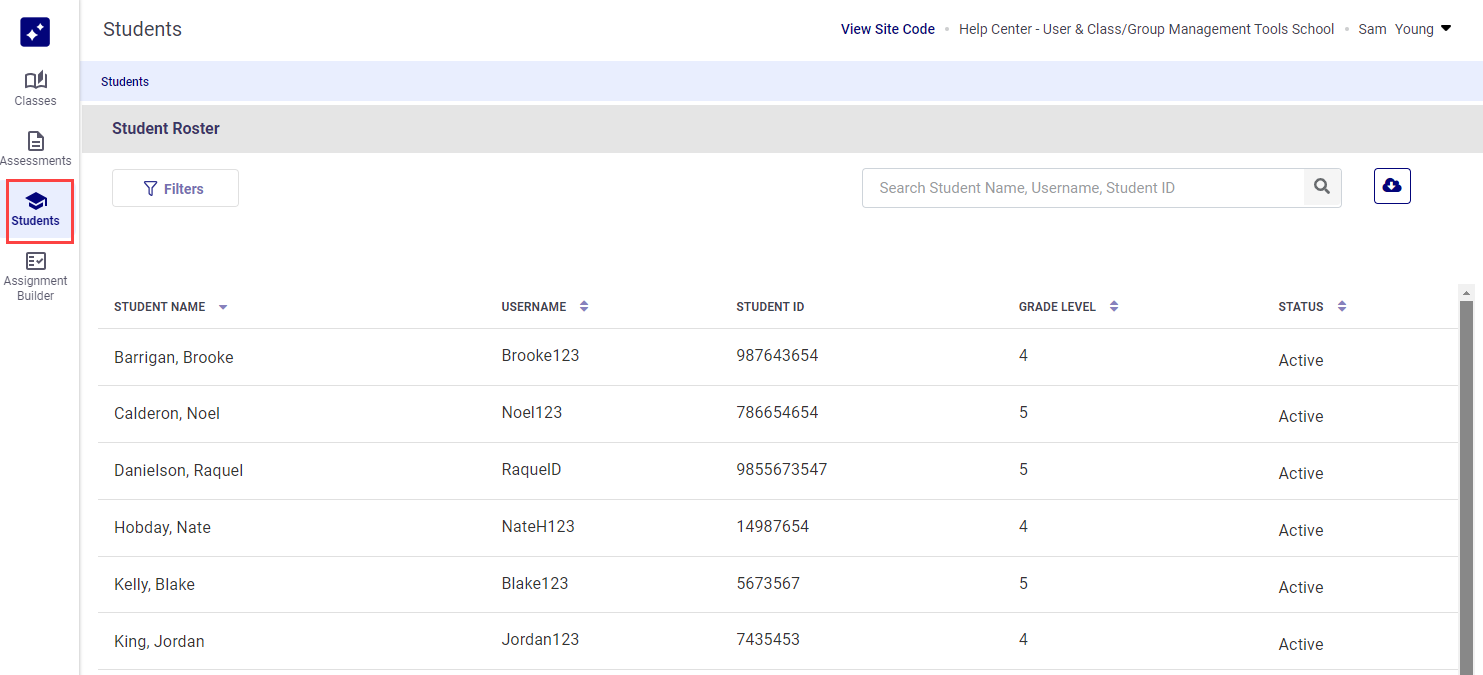Click the scrollbar up arrow
This screenshot has height=675, width=1483.
tap(1467, 292)
